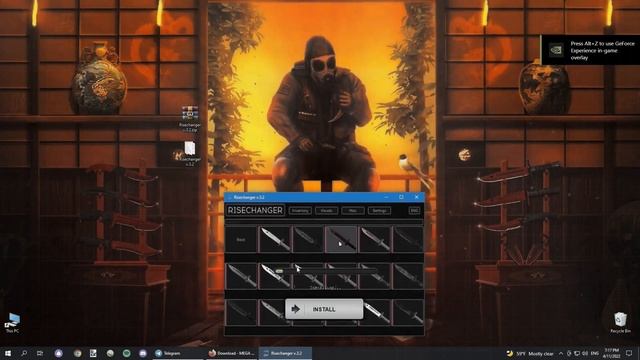This screenshot has height=360, width=640.
Task: Click the green Spotify icon in taskbar
Action: pyautogui.click(x=127, y=353)
